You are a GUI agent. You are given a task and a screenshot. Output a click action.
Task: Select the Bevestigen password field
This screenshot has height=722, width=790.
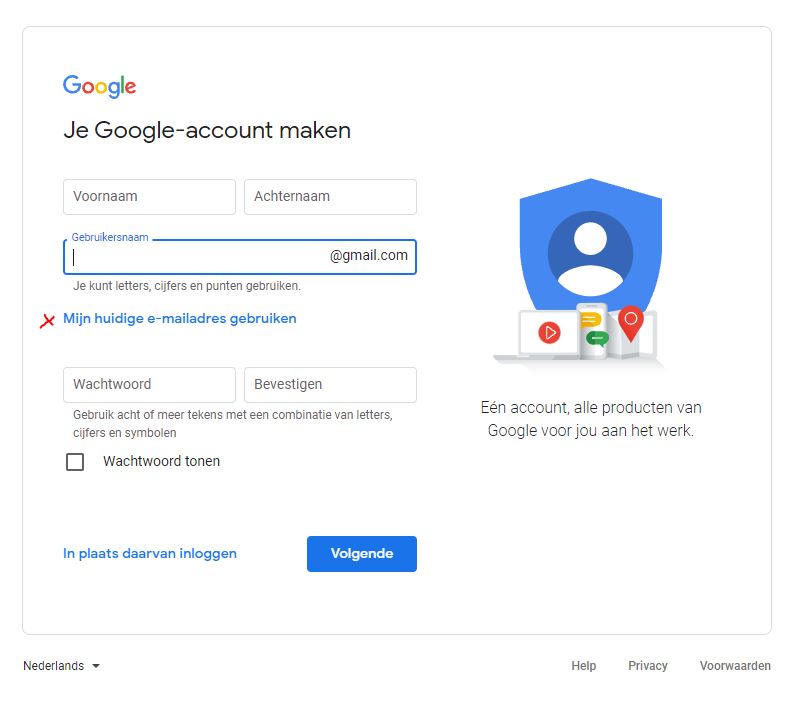point(330,385)
